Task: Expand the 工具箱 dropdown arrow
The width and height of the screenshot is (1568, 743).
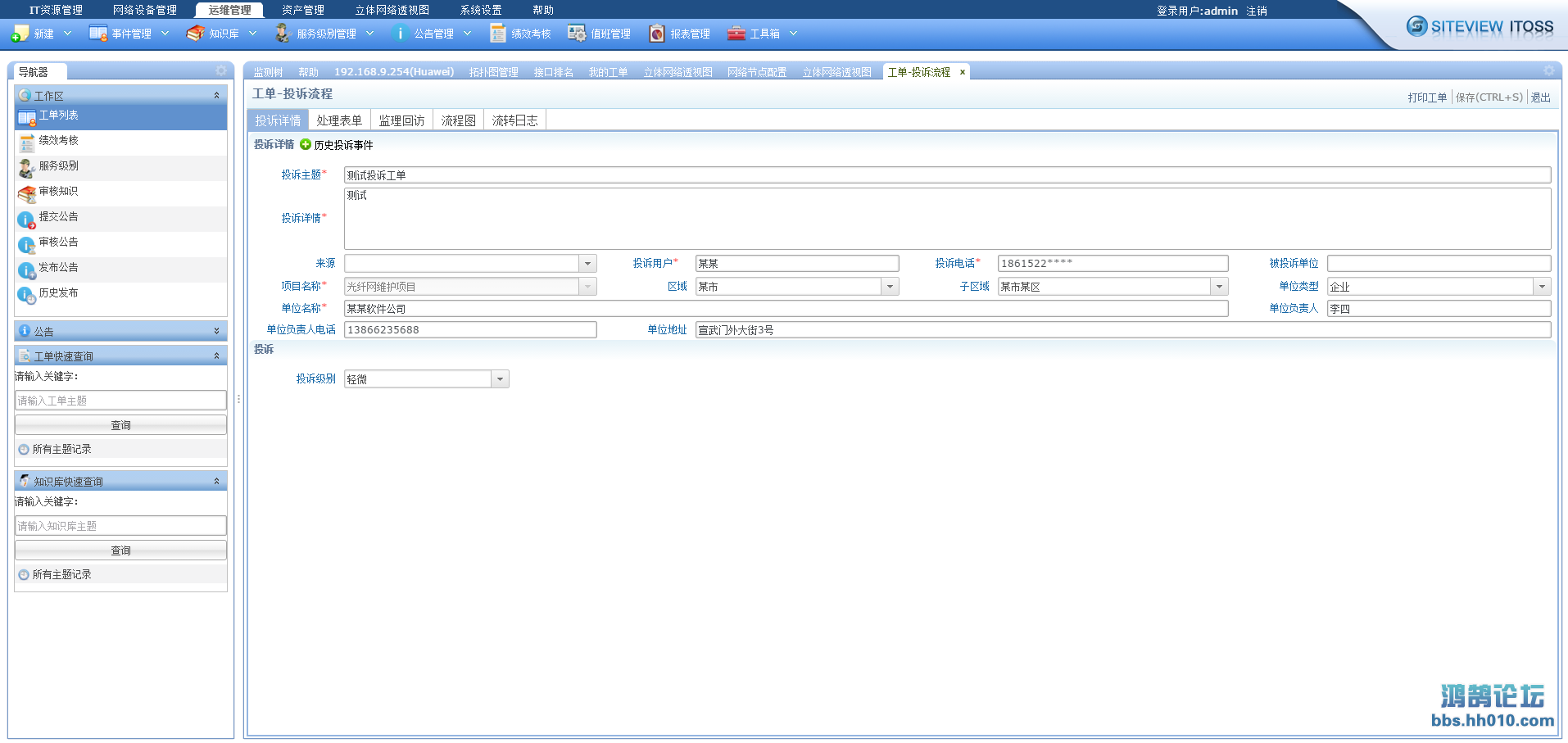Action: pyautogui.click(x=793, y=34)
